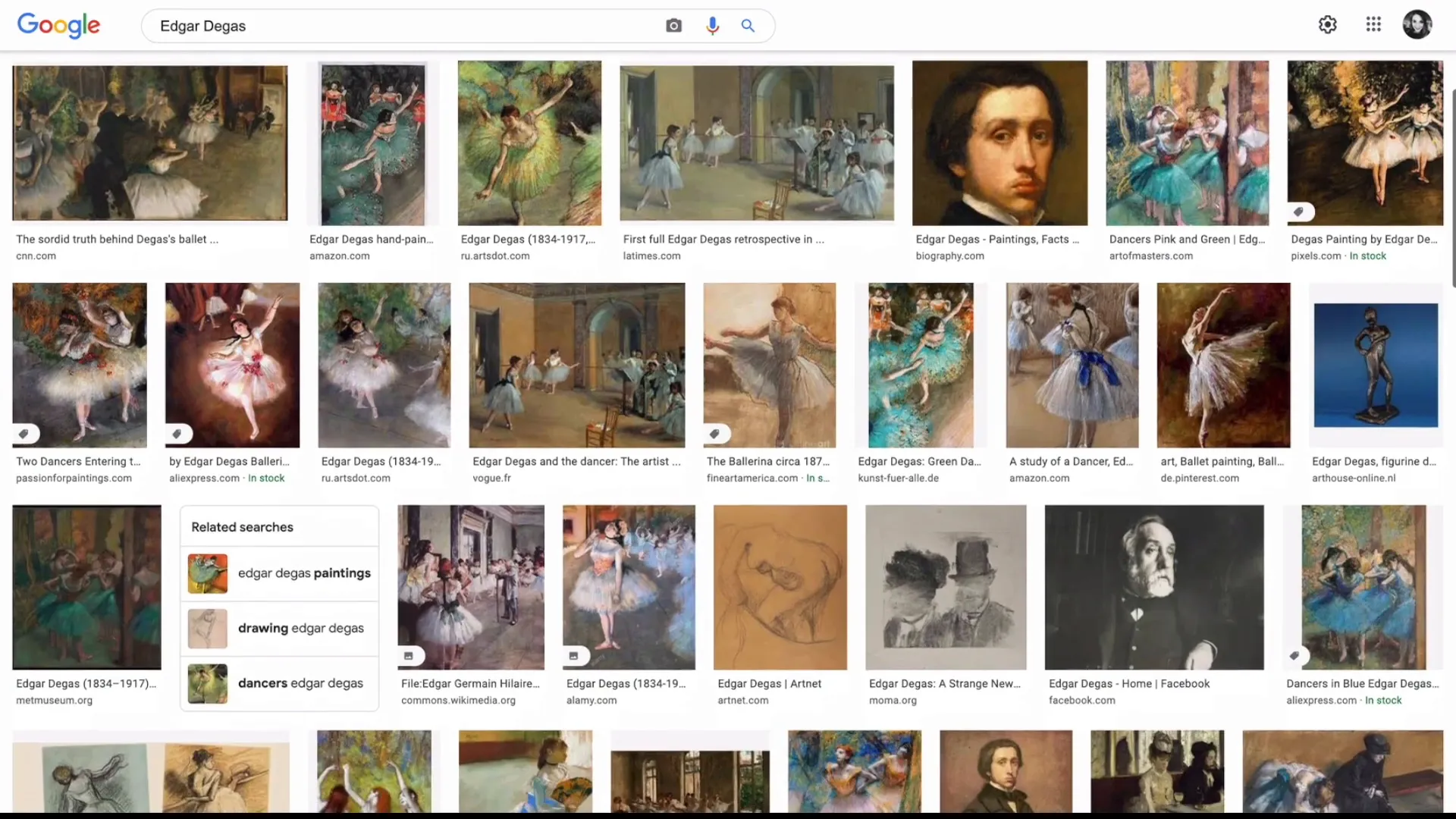View Degas self-portrait thumbnail from biography.com
This screenshot has width=1456, height=819.
click(x=999, y=143)
